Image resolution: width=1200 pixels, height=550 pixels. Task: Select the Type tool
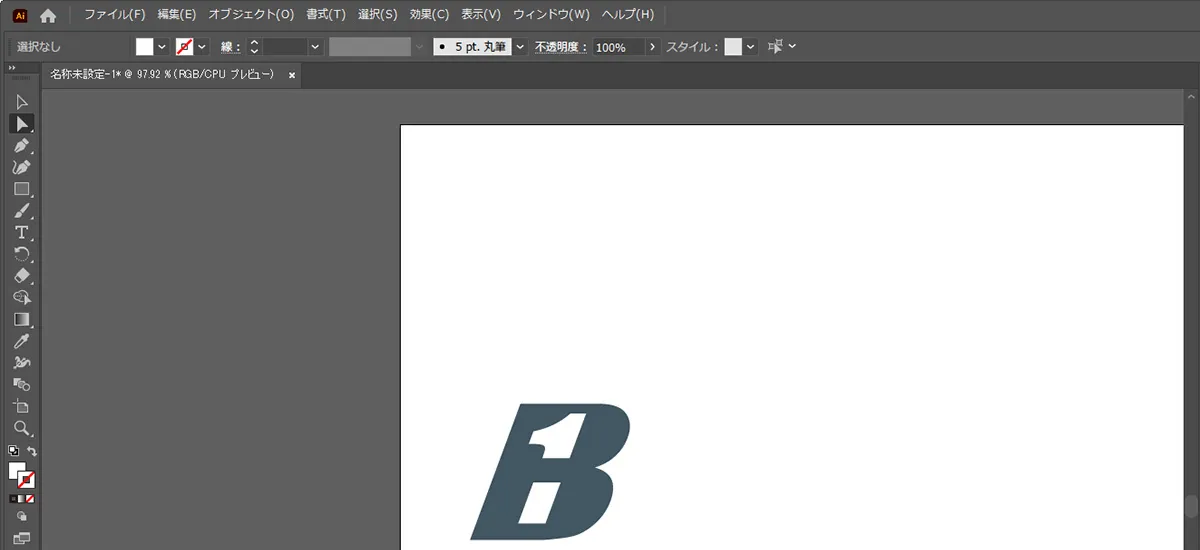click(x=21, y=232)
